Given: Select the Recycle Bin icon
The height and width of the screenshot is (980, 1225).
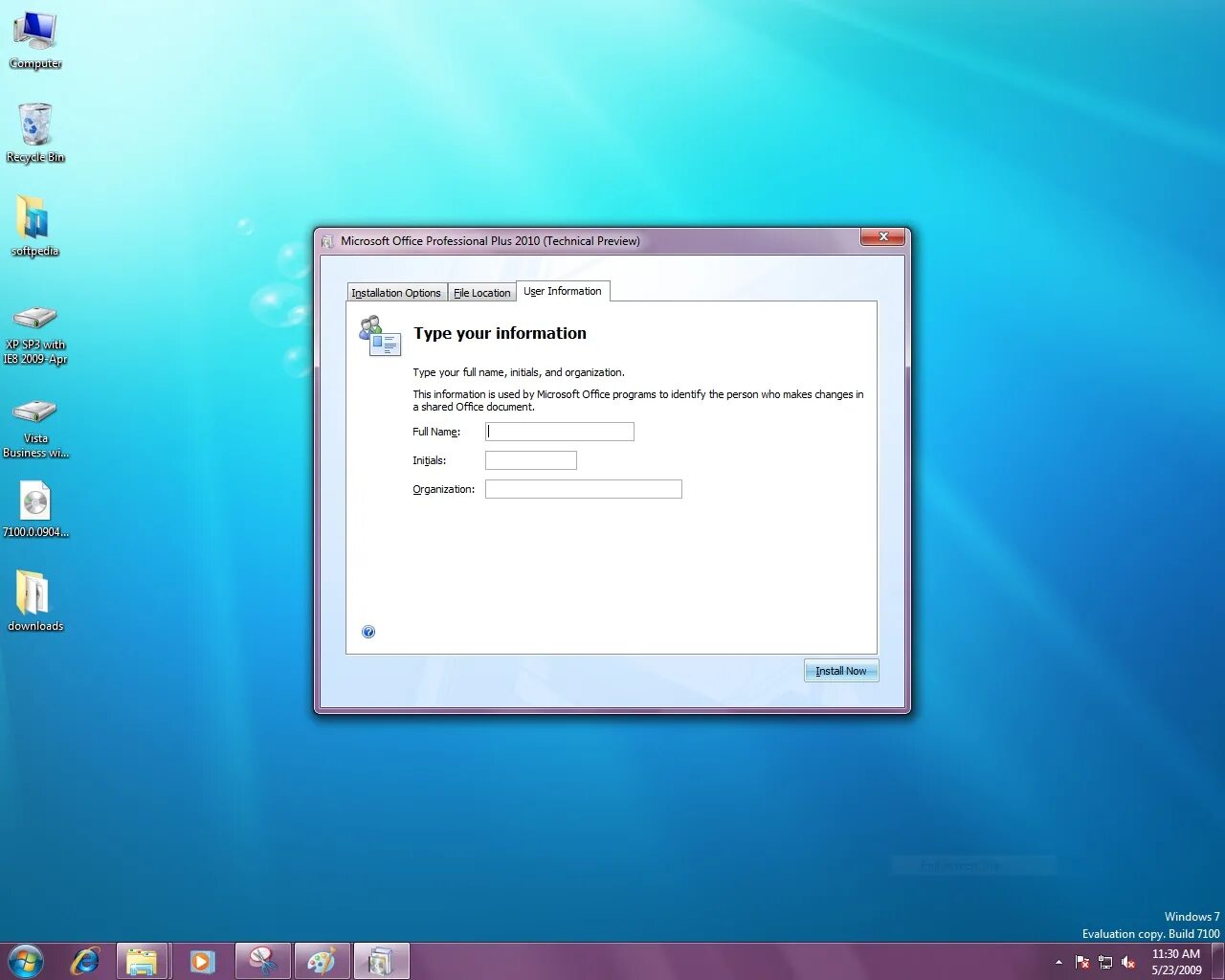Looking at the screenshot, I should pyautogui.click(x=35, y=133).
